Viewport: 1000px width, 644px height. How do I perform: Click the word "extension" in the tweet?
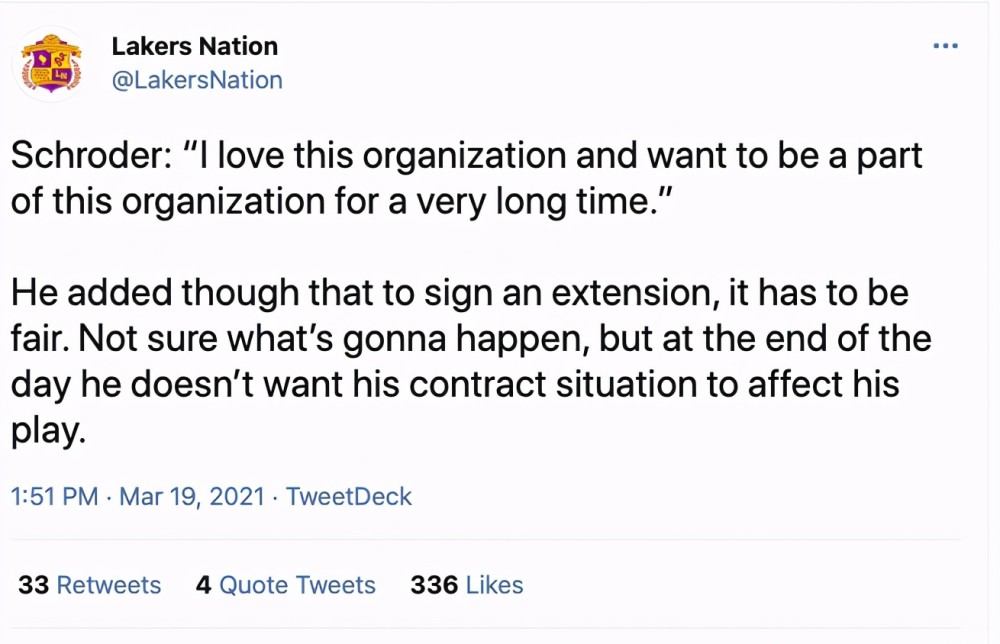coord(630,293)
